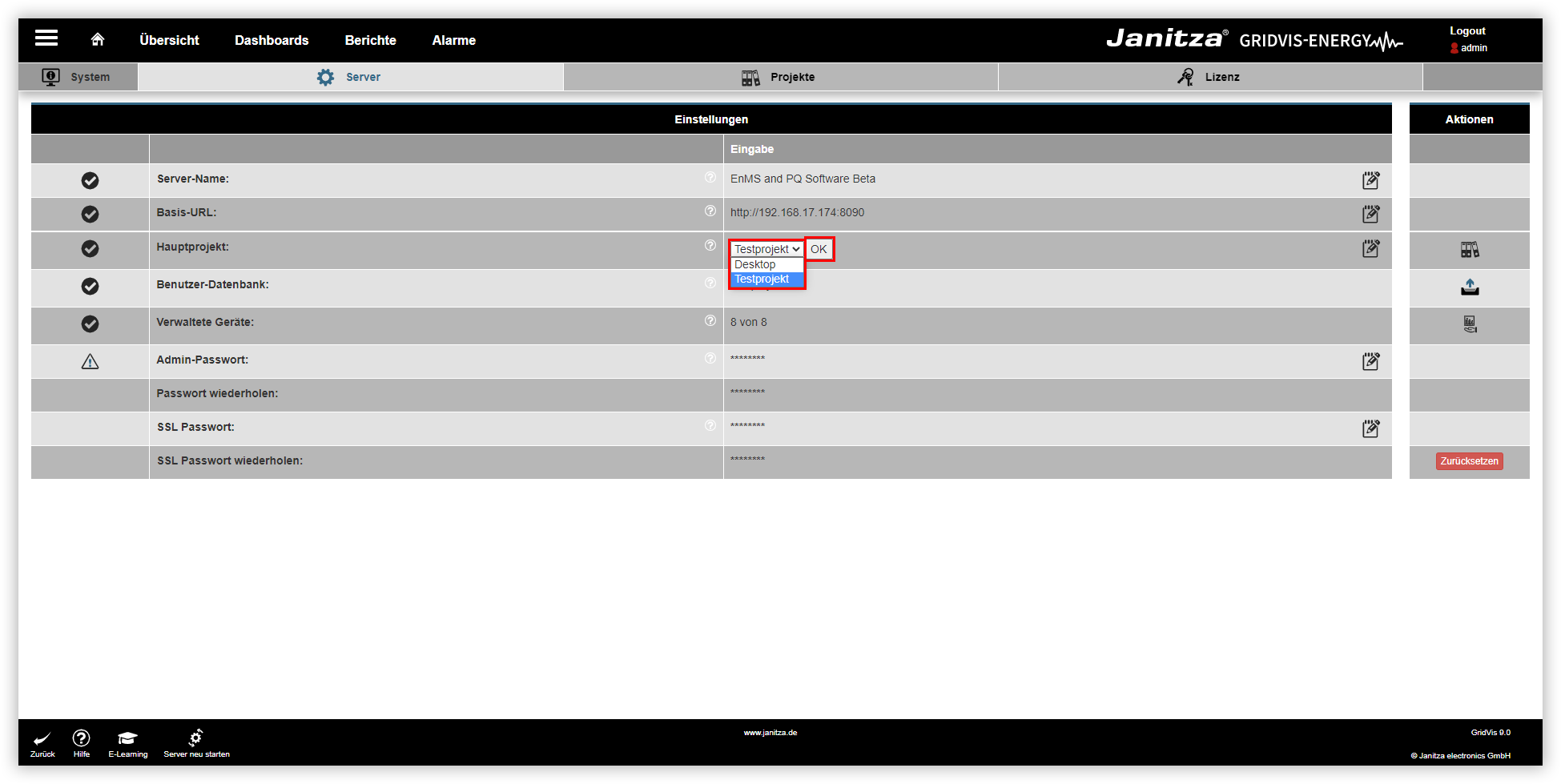Open the hamburger menu
The height and width of the screenshot is (784, 1561).
pyautogui.click(x=46, y=38)
